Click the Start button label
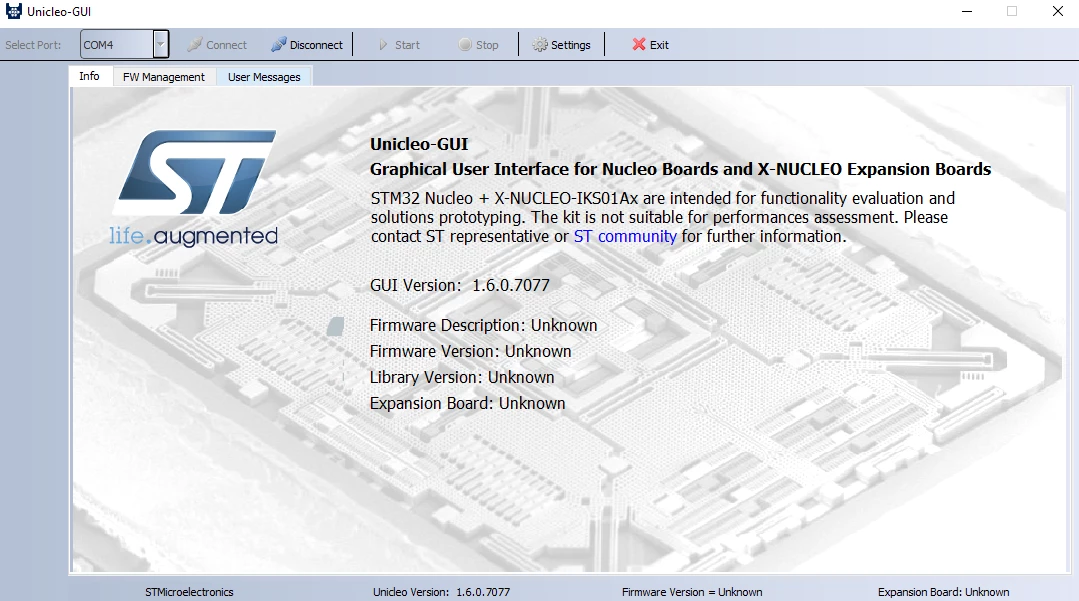 pyautogui.click(x=407, y=45)
